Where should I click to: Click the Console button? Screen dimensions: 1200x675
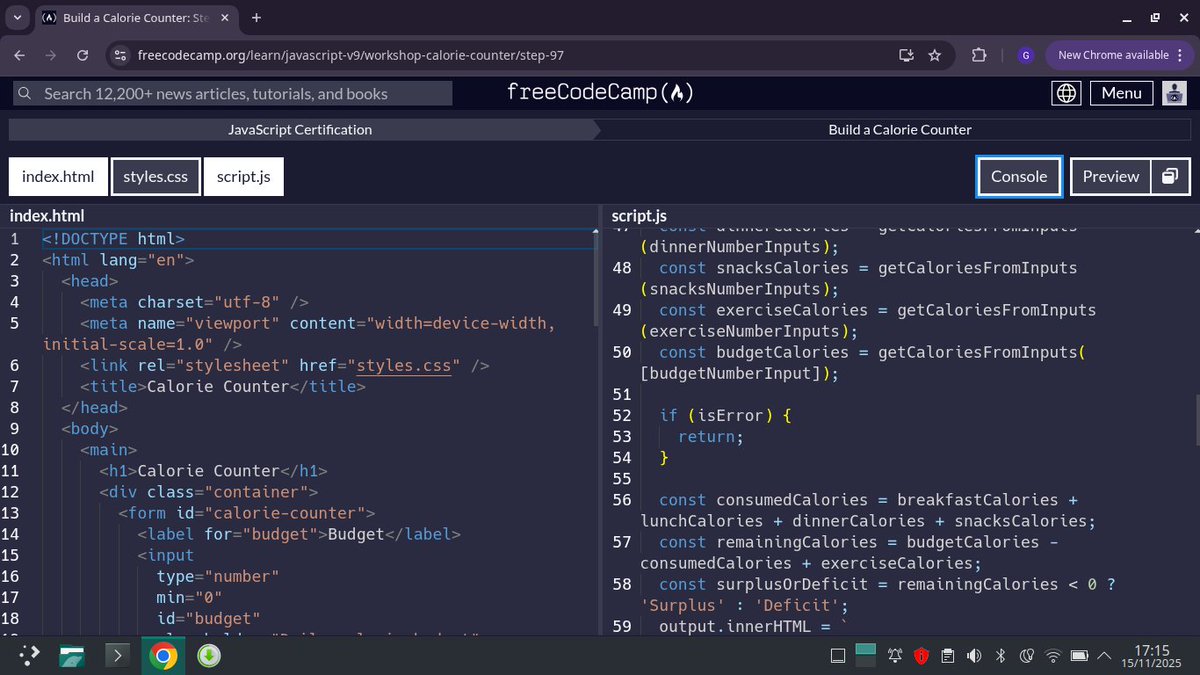1018,176
